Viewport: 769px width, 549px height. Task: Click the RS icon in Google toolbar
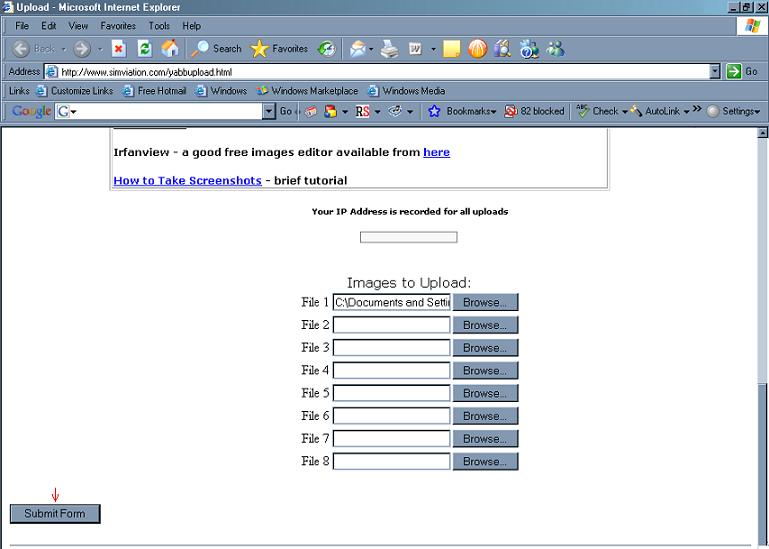[362, 112]
